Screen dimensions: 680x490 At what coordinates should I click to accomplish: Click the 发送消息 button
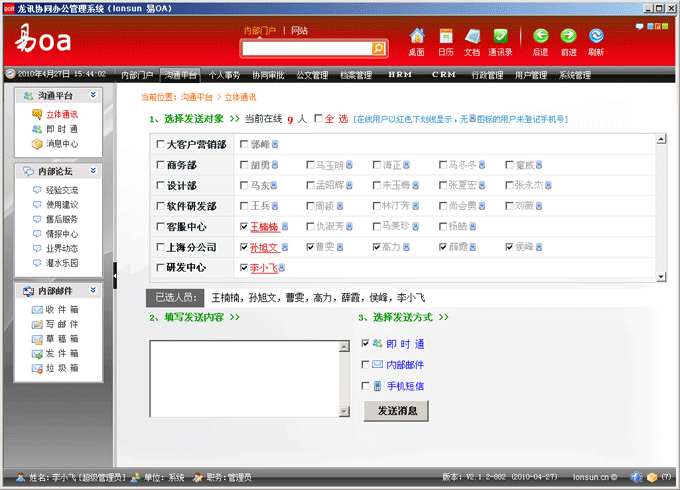(396, 411)
